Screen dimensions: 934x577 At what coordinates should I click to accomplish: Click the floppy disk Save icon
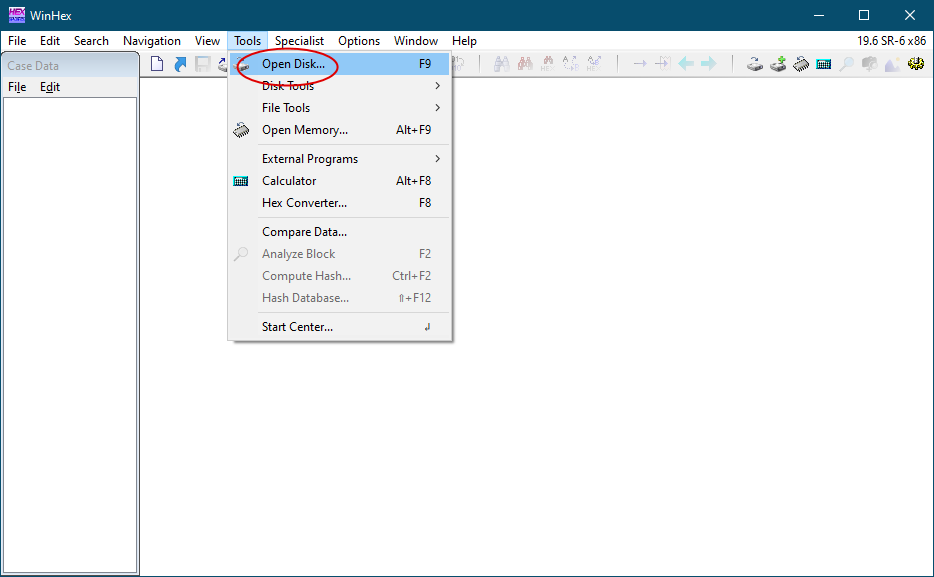203,64
